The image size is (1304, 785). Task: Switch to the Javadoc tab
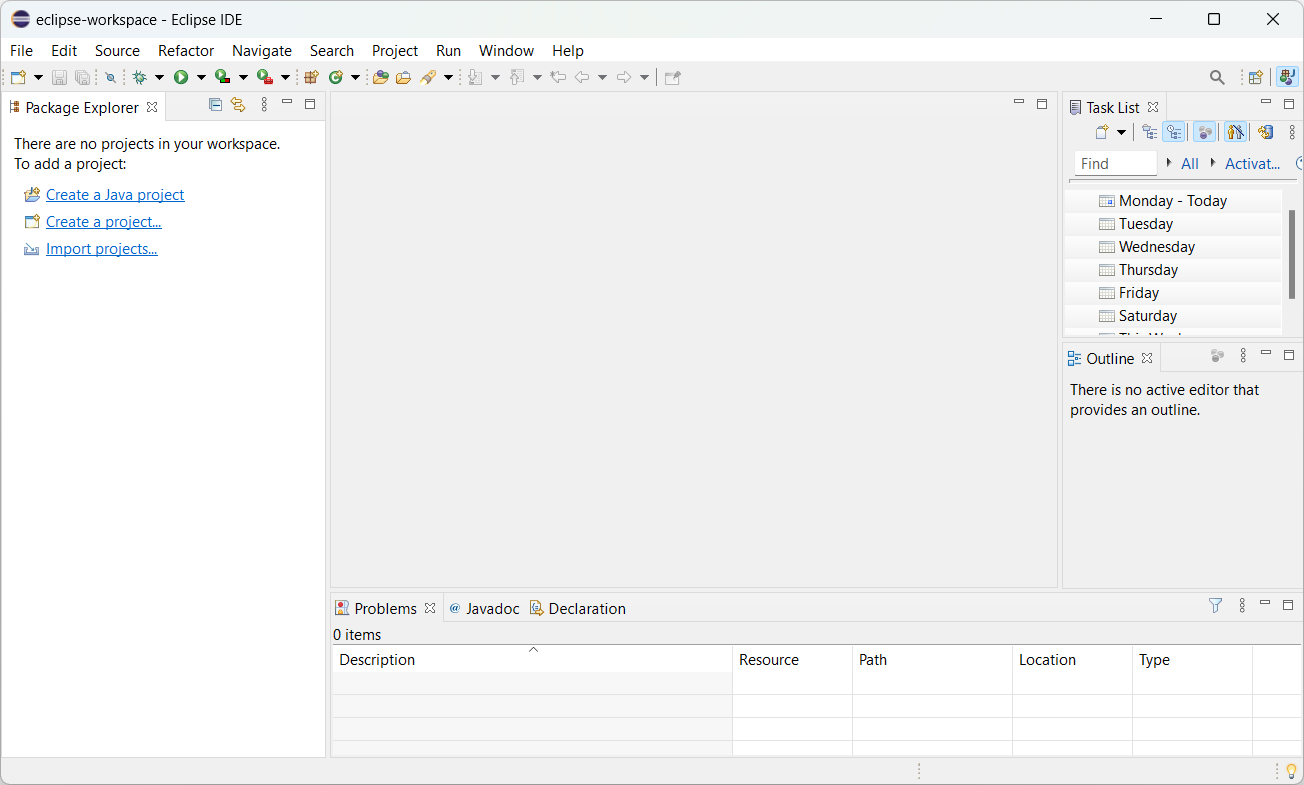point(484,608)
